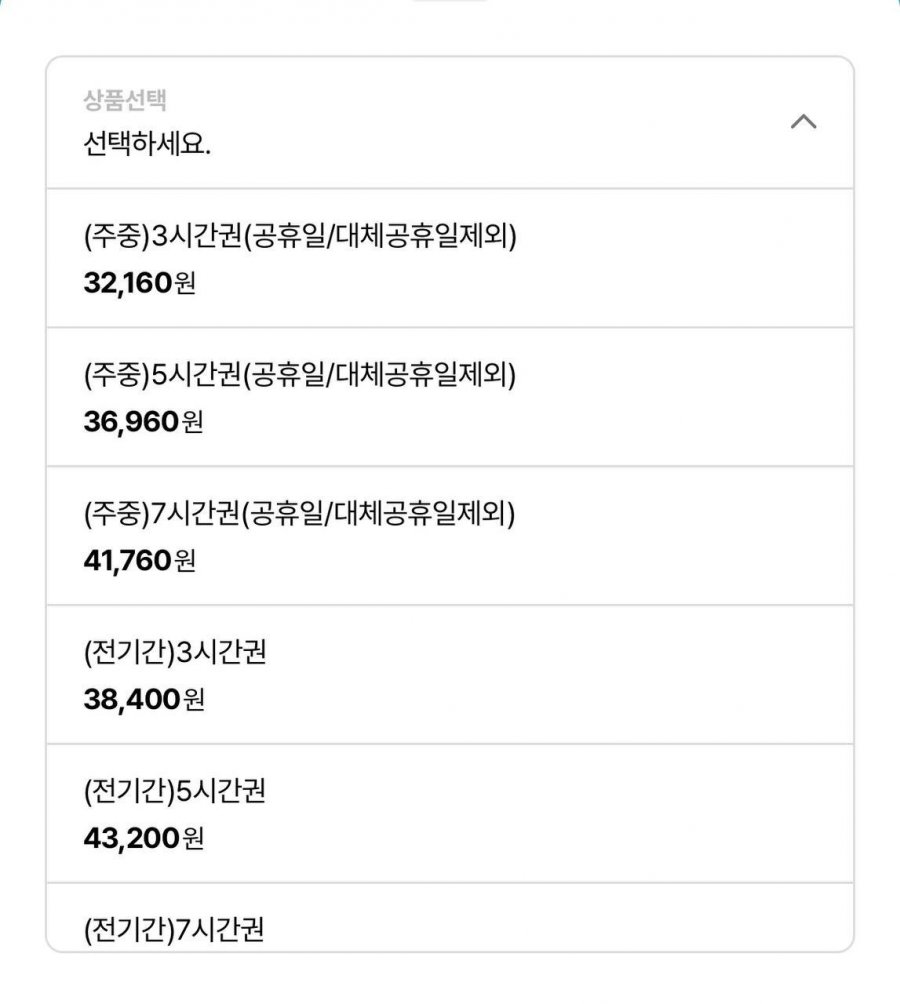
Task: Select the (전기간)3시간권 option
Action: (x=449, y=674)
